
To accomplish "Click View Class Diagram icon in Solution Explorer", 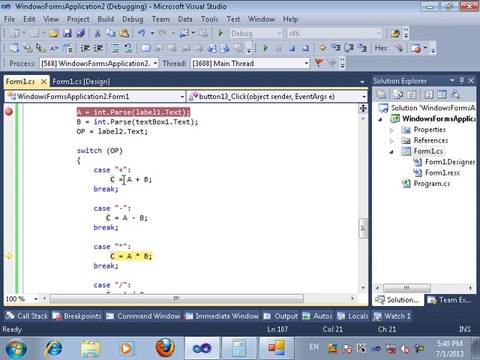I will (x=455, y=95).
